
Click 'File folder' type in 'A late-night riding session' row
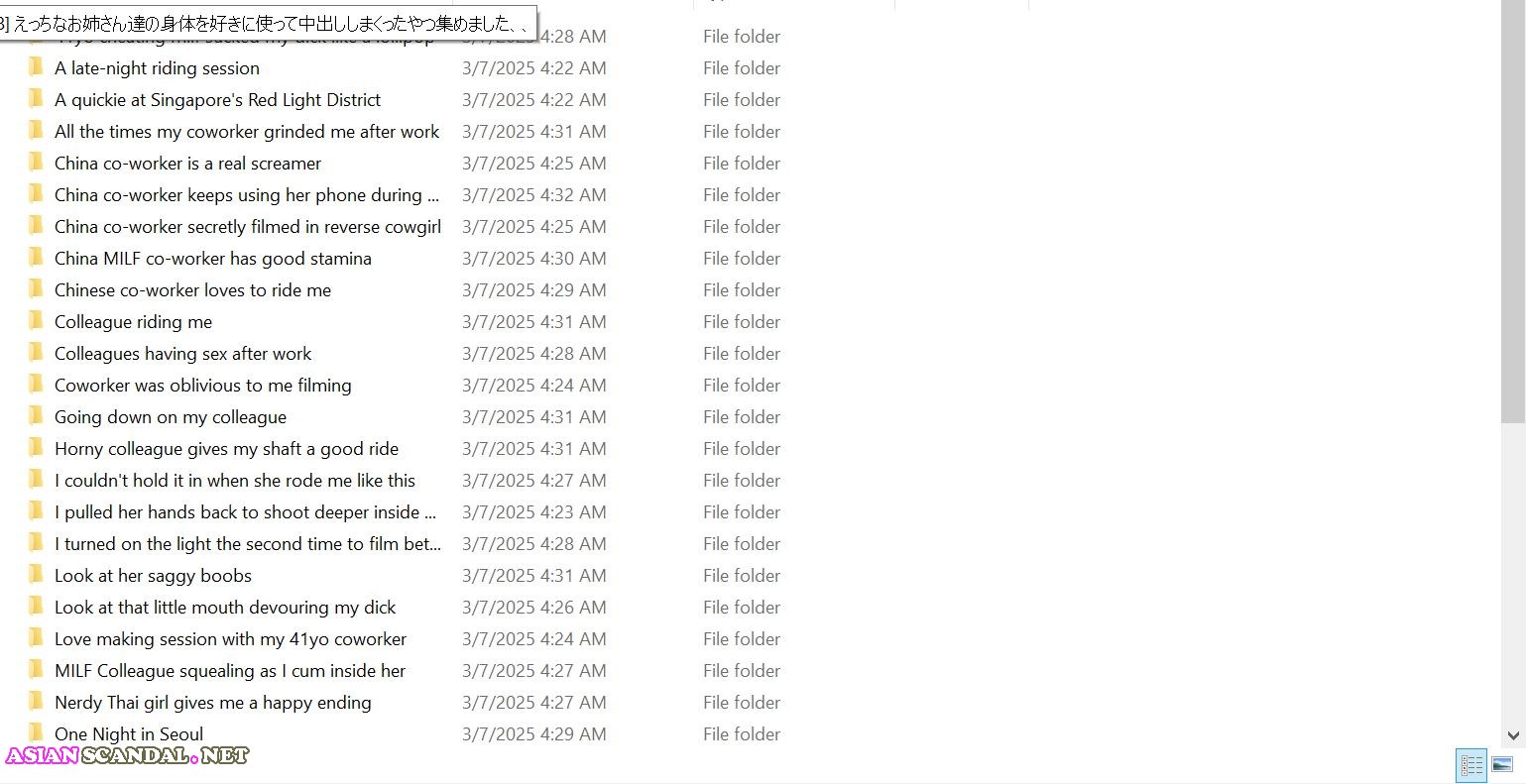(x=742, y=67)
